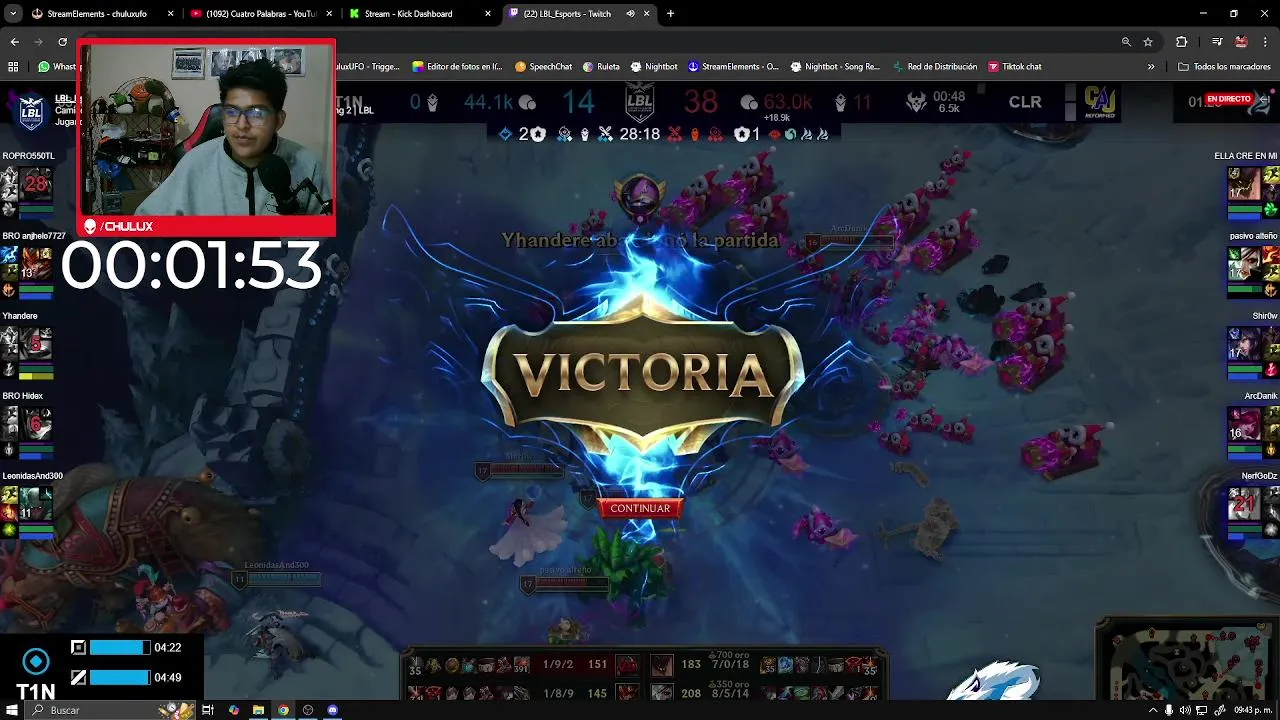Click the game minimap
Viewport: 1280px width, 720px height.
[1188, 660]
